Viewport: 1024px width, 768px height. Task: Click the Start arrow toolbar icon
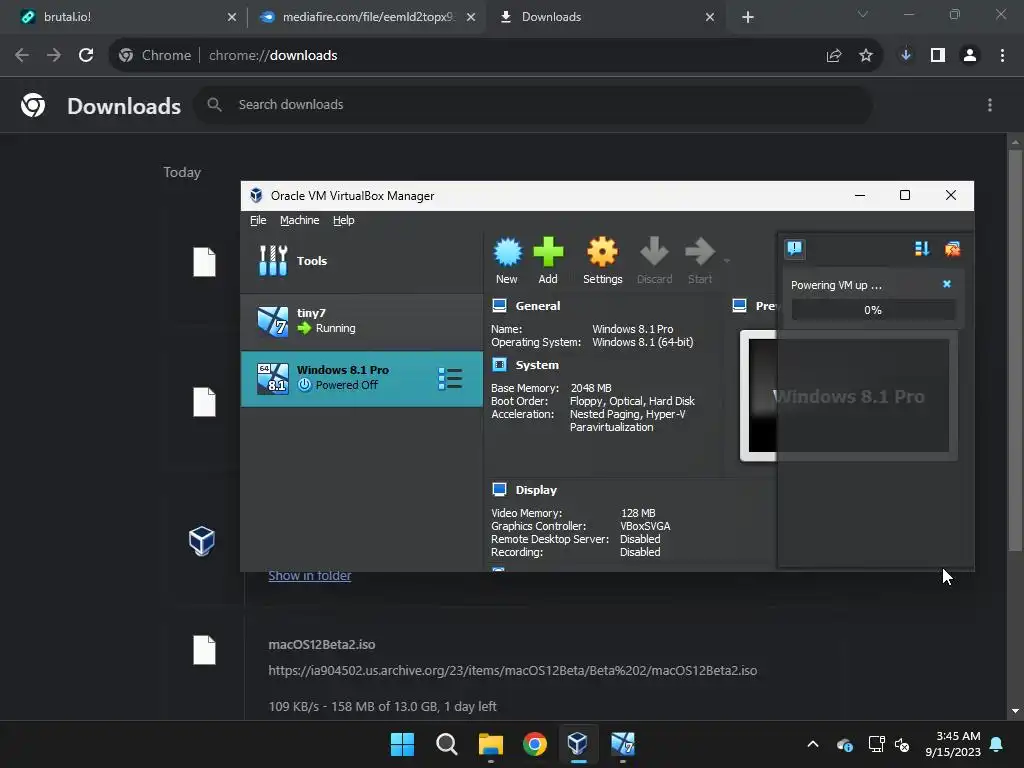pos(699,261)
